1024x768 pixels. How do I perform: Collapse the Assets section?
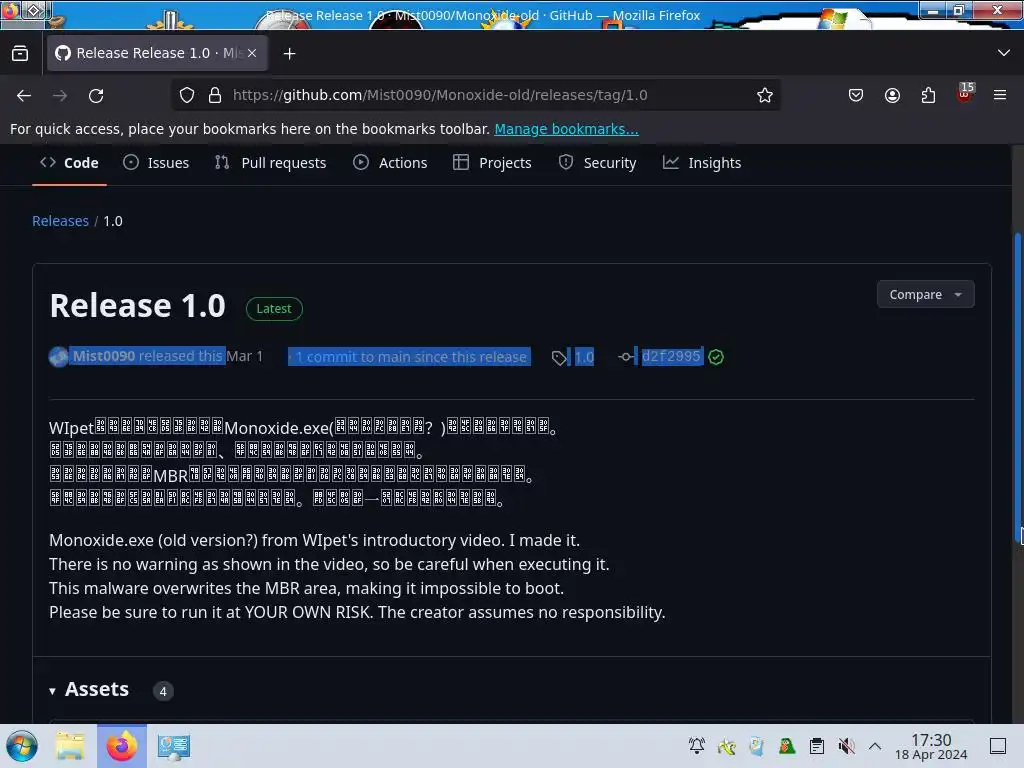(x=89, y=690)
